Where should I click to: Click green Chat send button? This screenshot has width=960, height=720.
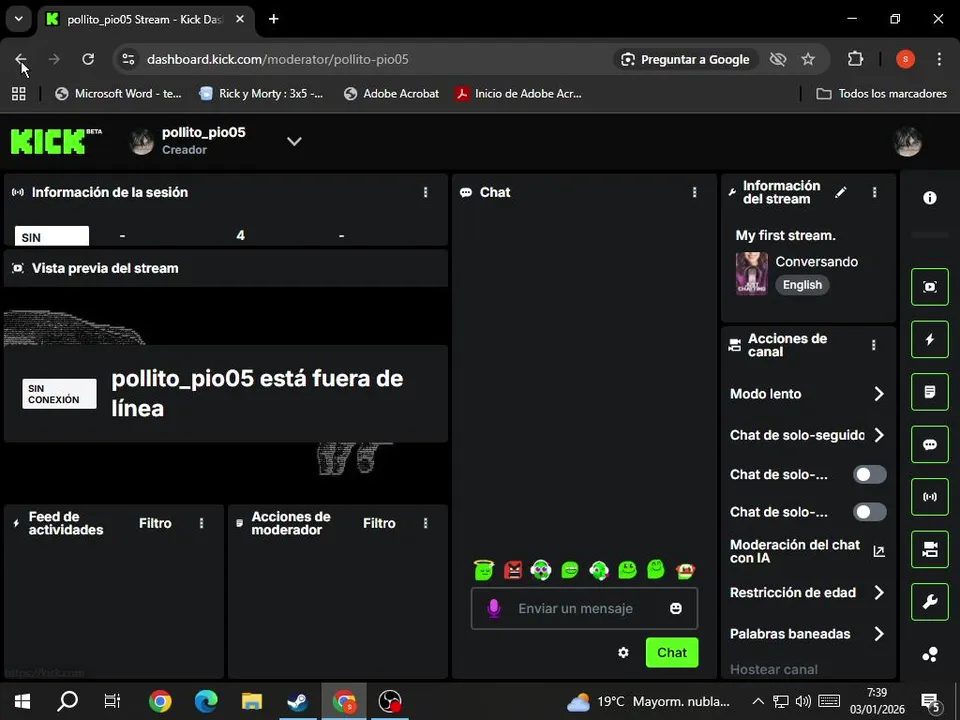click(x=672, y=653)
